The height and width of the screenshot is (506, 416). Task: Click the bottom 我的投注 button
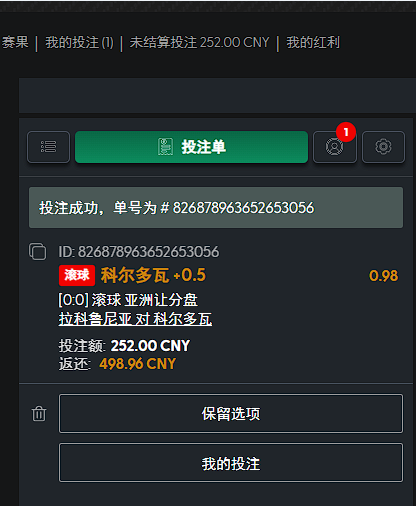[x=231, y=463]
